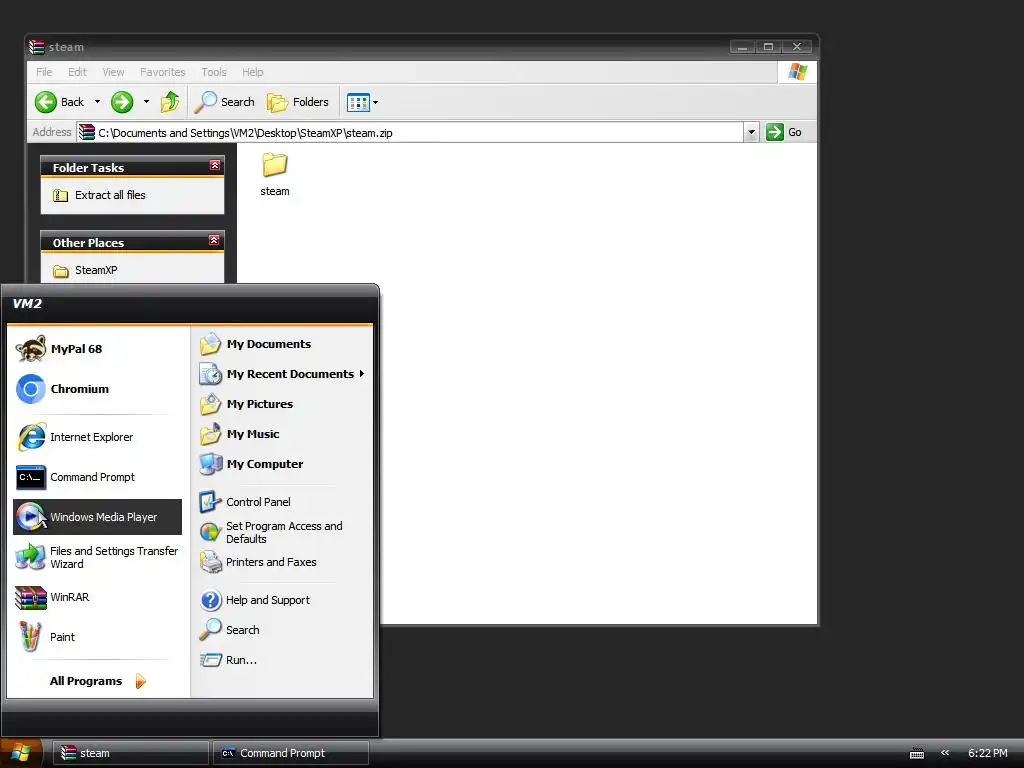Click the Start button on taskbar

(x=21, y=753)
